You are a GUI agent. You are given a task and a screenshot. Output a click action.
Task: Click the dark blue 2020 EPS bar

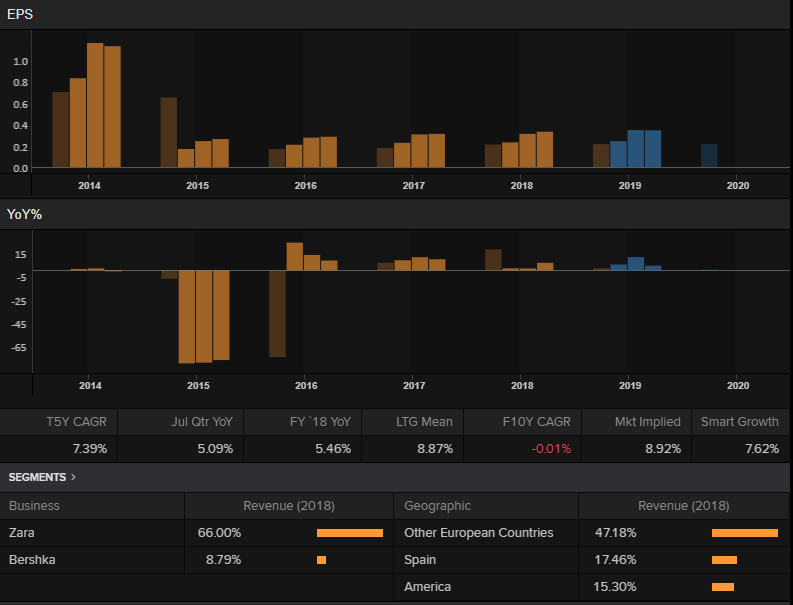click(x=709, y=155)
